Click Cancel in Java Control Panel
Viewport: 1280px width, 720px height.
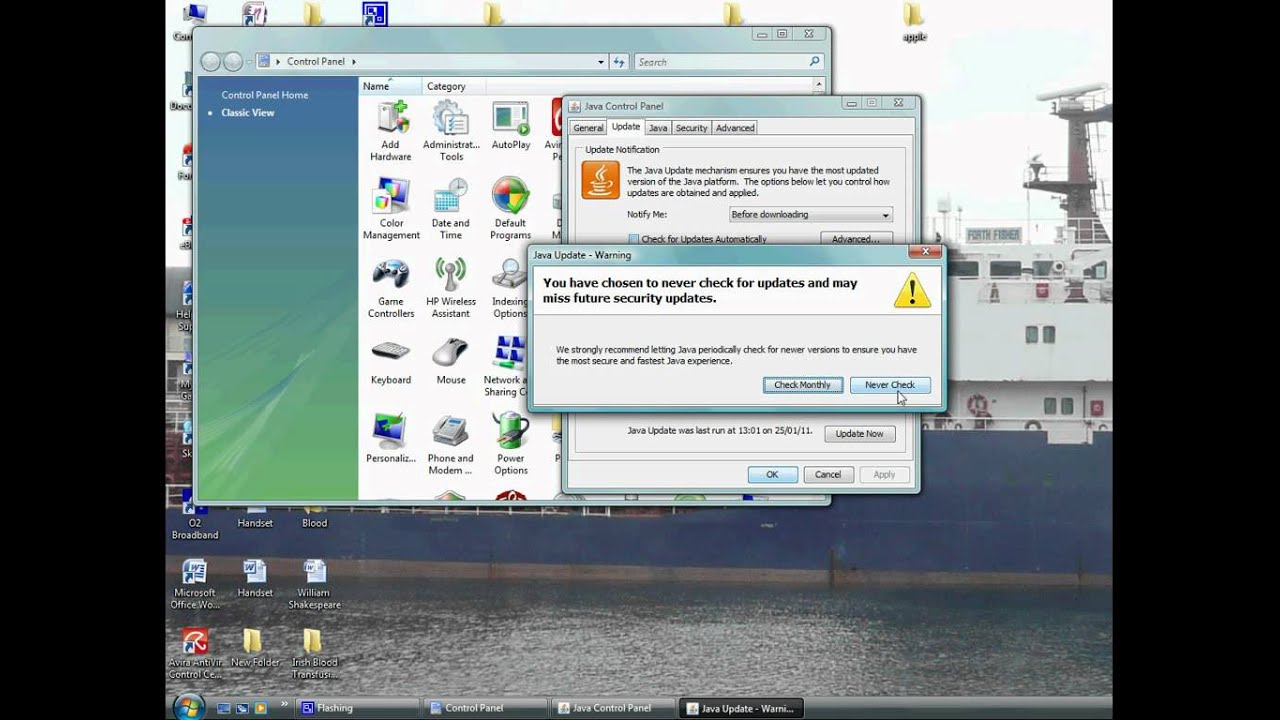[x=828, y=475]
